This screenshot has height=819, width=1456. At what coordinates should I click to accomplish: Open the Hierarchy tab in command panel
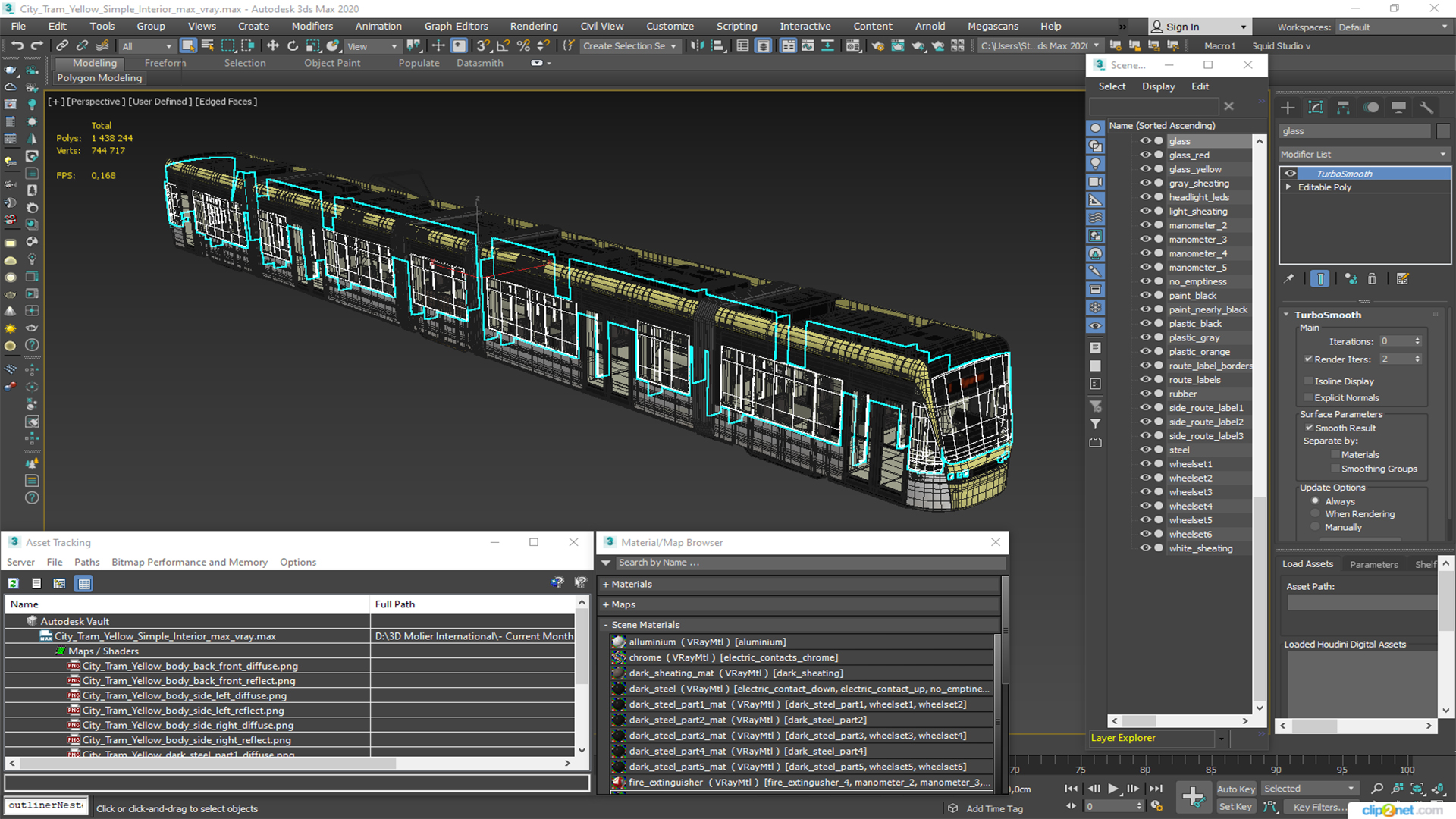[x=1343, y=108]
